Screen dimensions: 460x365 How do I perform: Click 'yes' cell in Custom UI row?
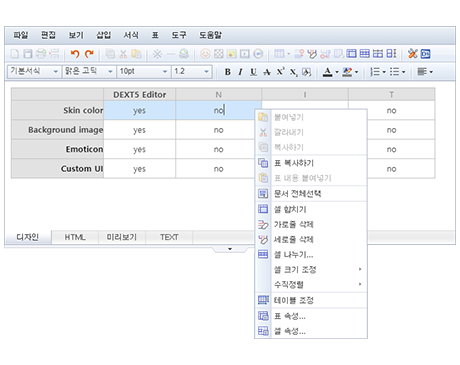(139, 169)
